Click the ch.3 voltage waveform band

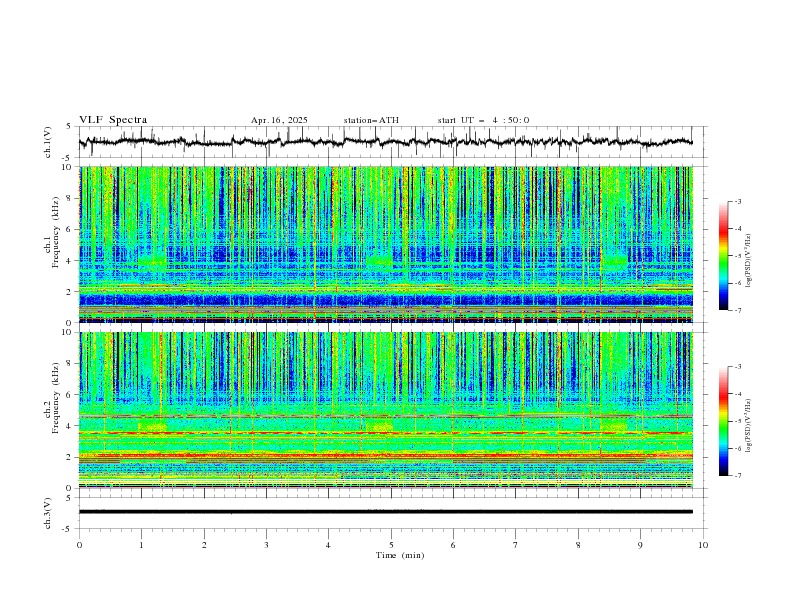(x=386, y=512)
